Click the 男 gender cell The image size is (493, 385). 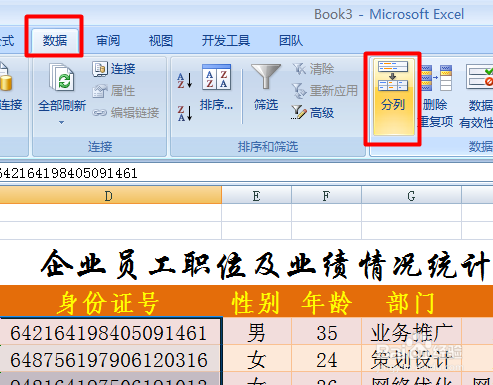pos(256,332)
